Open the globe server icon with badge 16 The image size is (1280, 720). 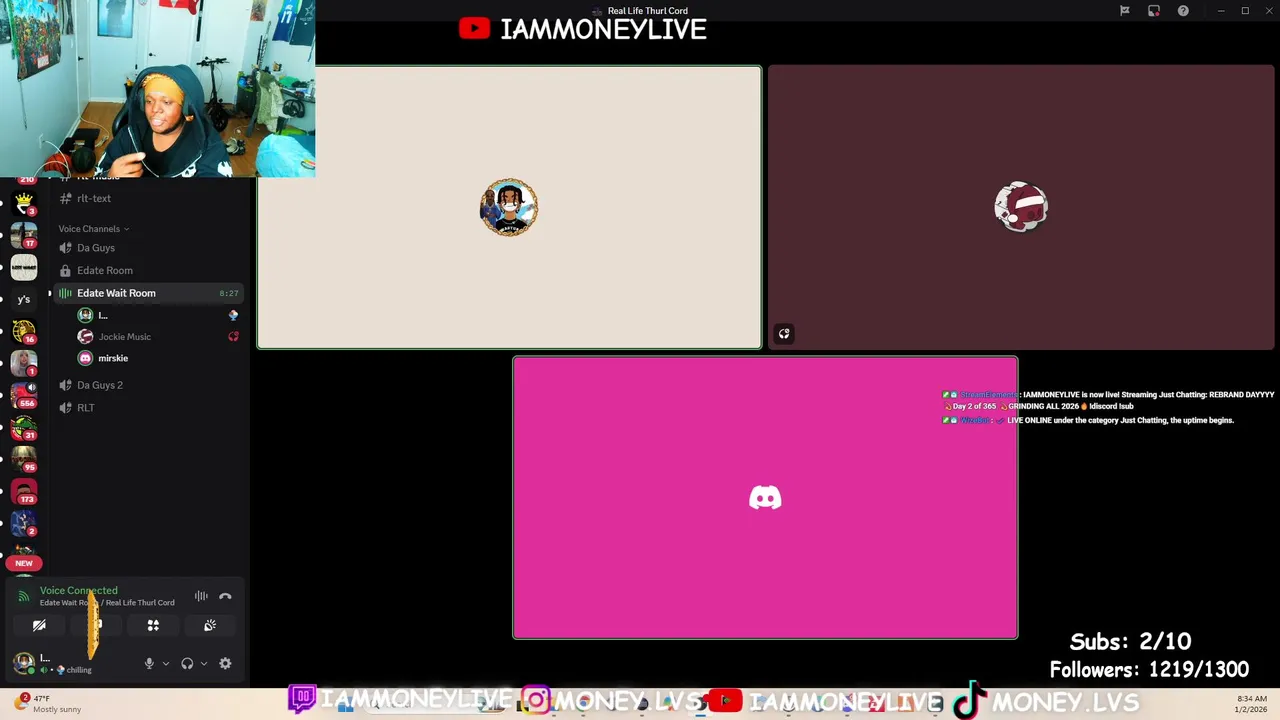pos(24,331)
